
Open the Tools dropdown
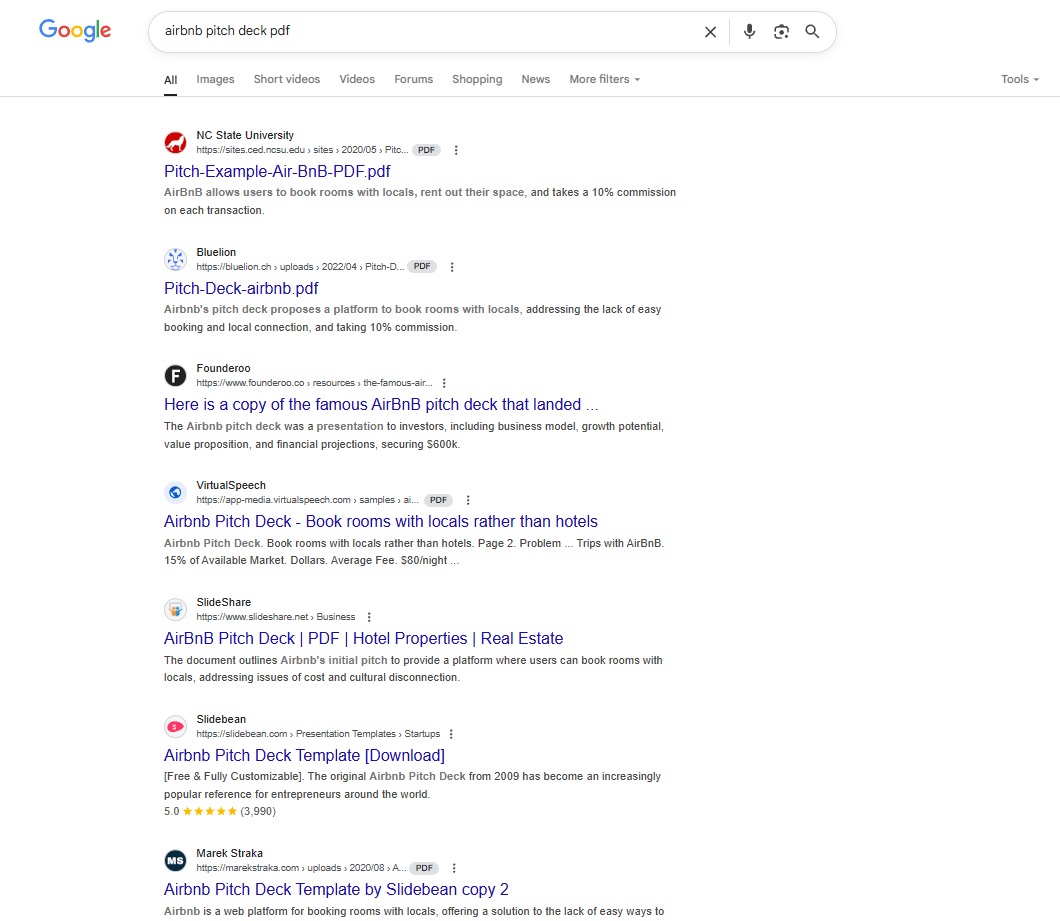point(1019,79)
